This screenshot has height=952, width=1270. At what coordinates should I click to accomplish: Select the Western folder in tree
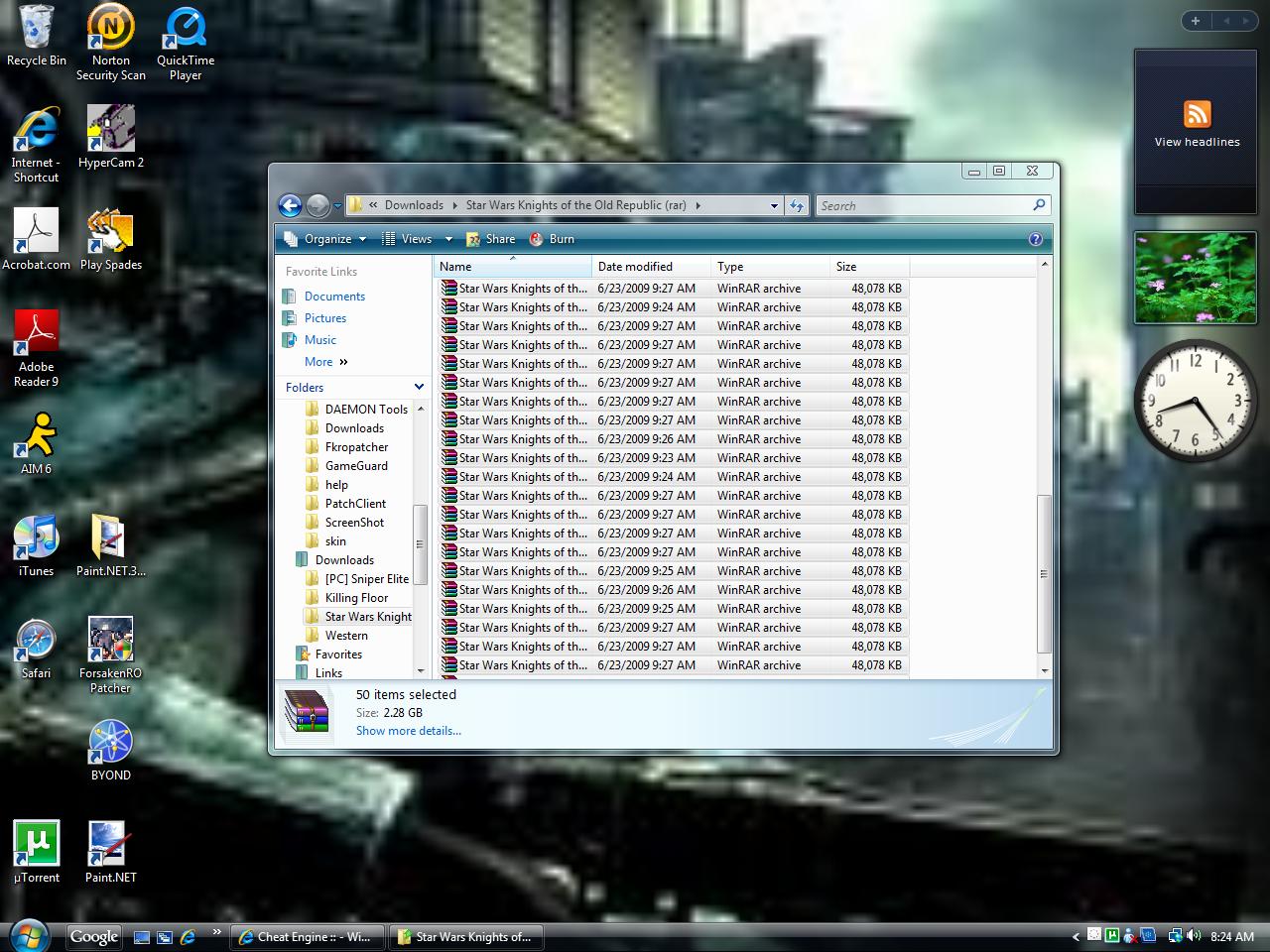pos(336,636)
